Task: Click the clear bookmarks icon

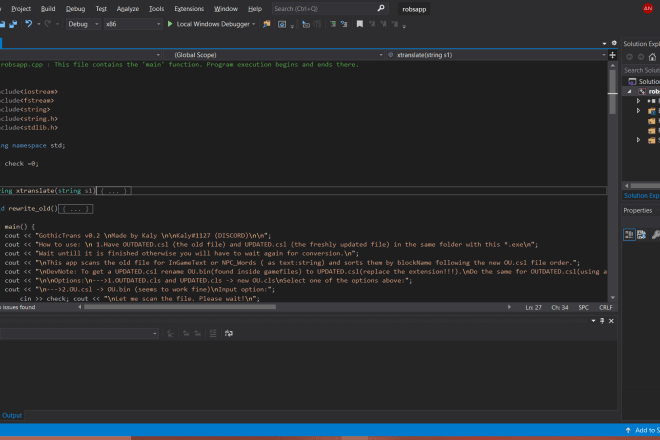Action: [x=394, y=24]
